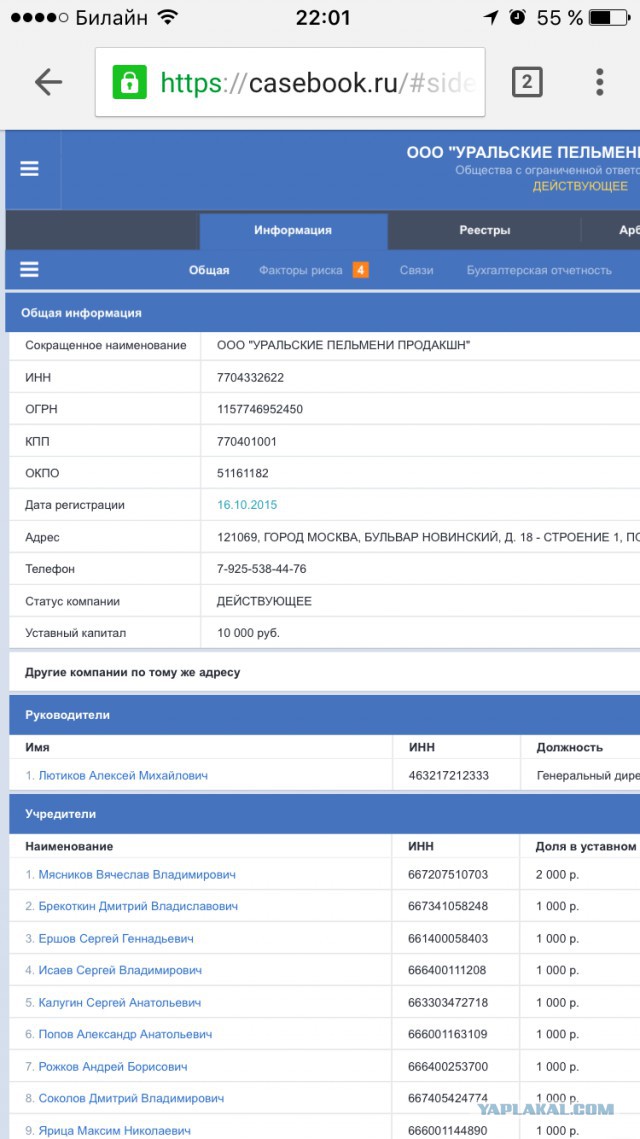Click the Уставный капитал value 10 000 руб.
This screenshot has height=1139, width=640.
click(248, 633)
